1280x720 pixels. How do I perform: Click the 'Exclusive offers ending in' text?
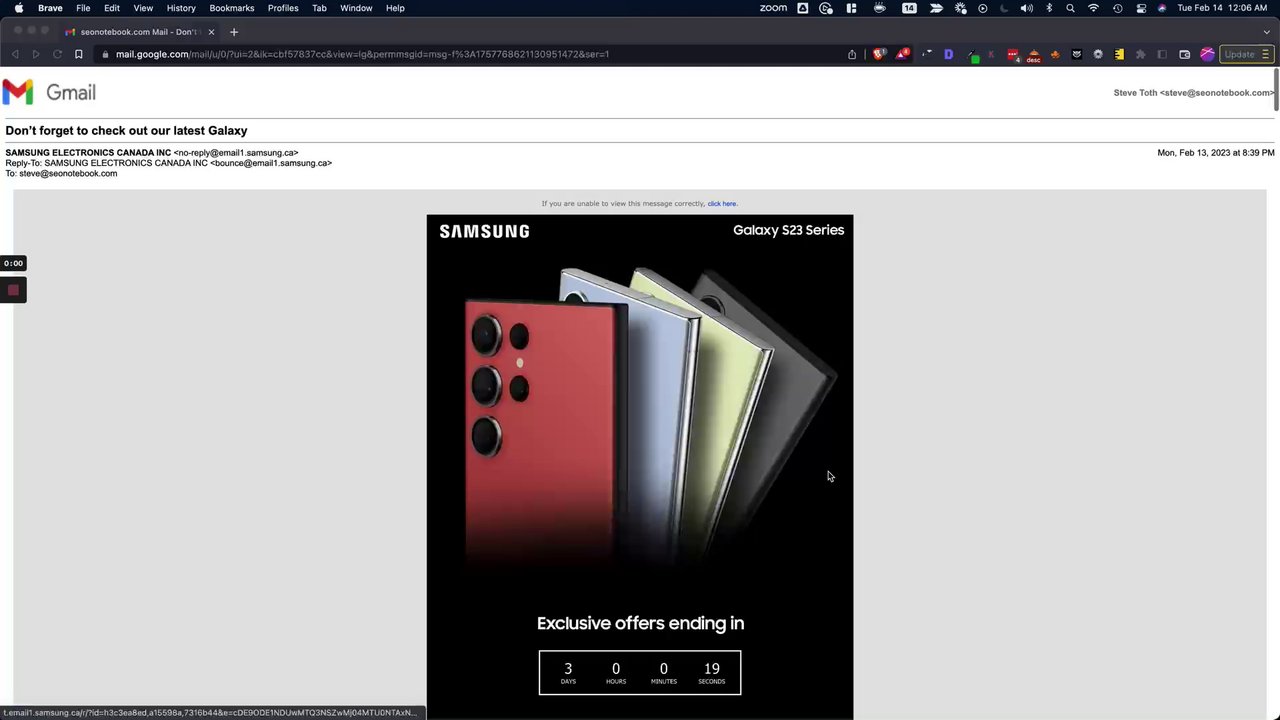(640, 623)
